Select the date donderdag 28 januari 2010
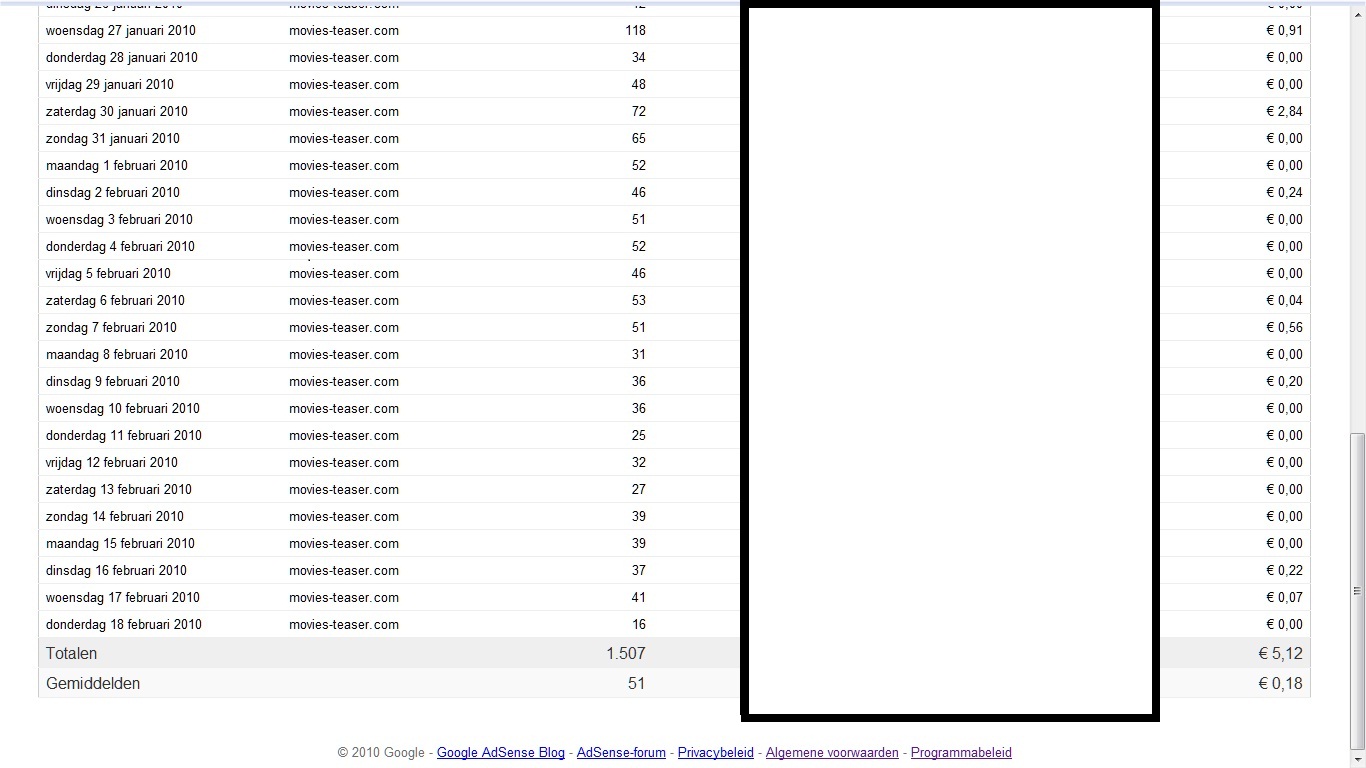The width and height of the screenshot is (1366, 768). (x=122, y=57)
